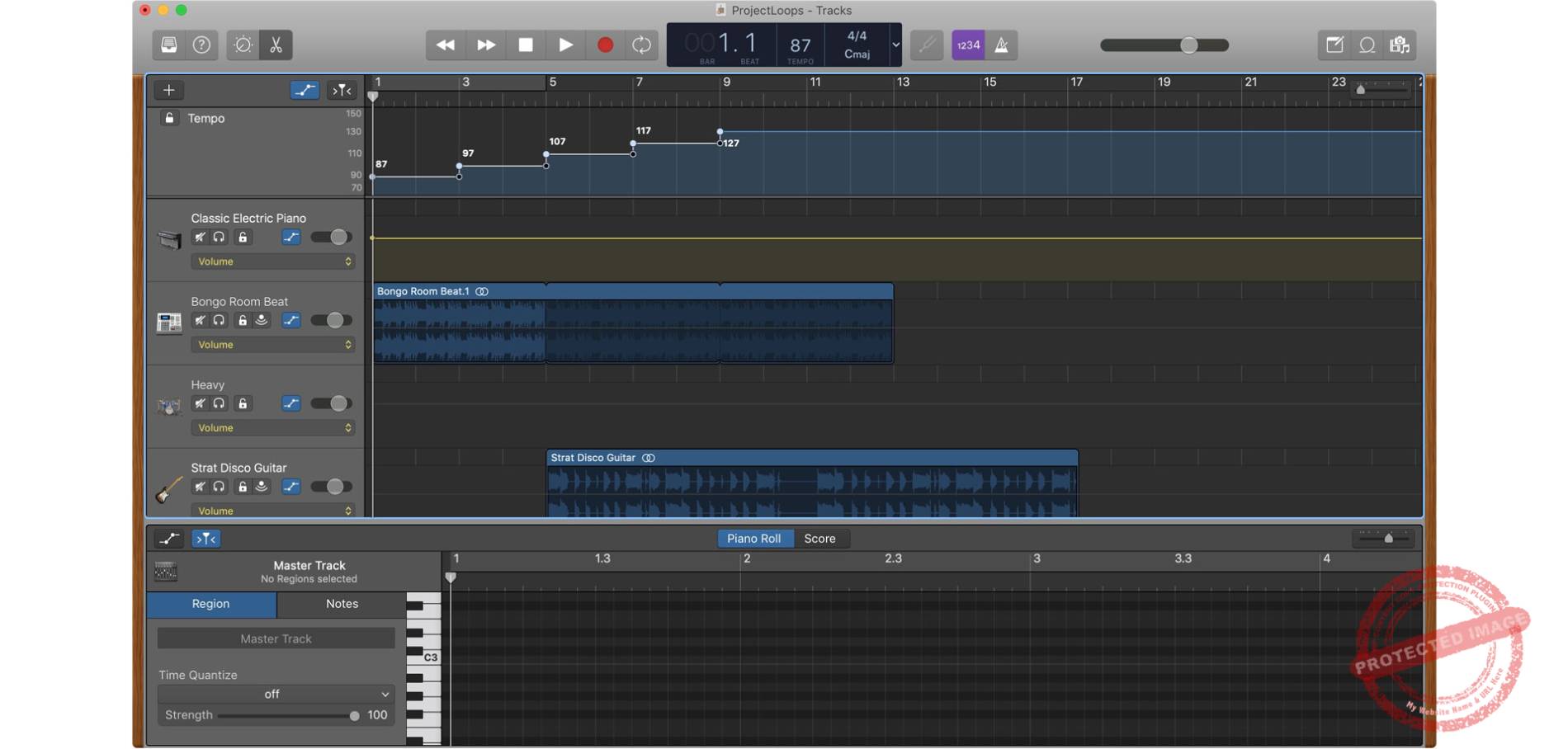Open the Media Browser icon
The image size is (1568, 749).
[1400, 45]
